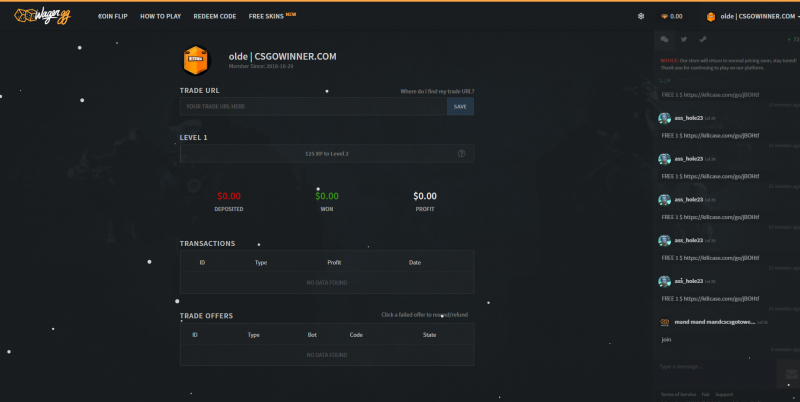This screenshot has height=402, width=800.
Task: Click the Transactions Profit column header
Action: (334, 262)
